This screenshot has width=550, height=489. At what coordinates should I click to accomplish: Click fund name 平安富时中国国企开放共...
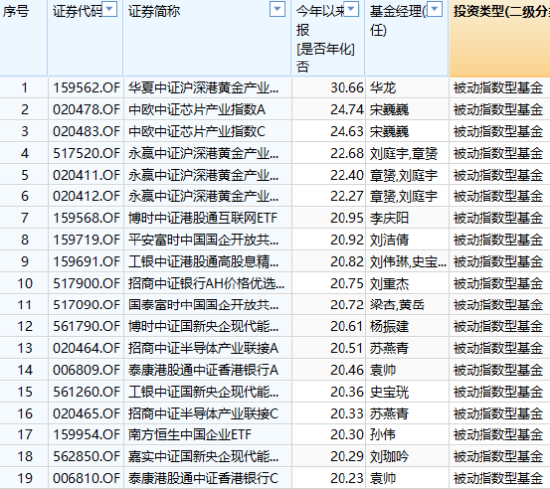pos(203,240)
